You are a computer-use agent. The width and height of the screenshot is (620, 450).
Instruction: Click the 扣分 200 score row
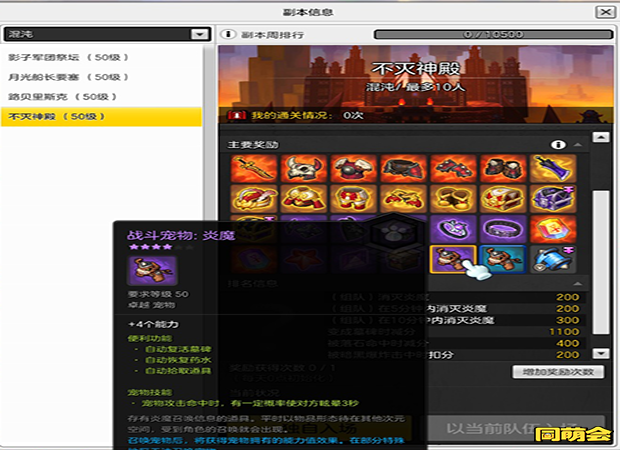[x=456, y=355]
